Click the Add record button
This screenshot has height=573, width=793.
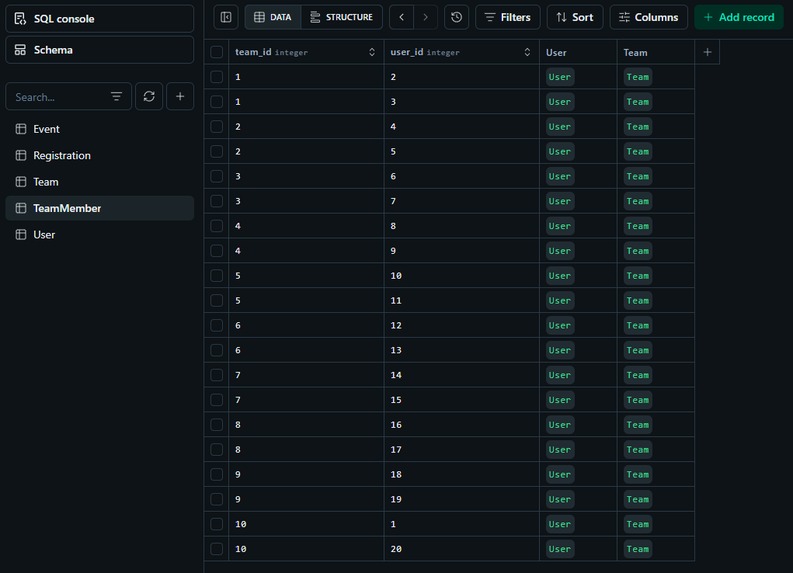click(739, 17)
